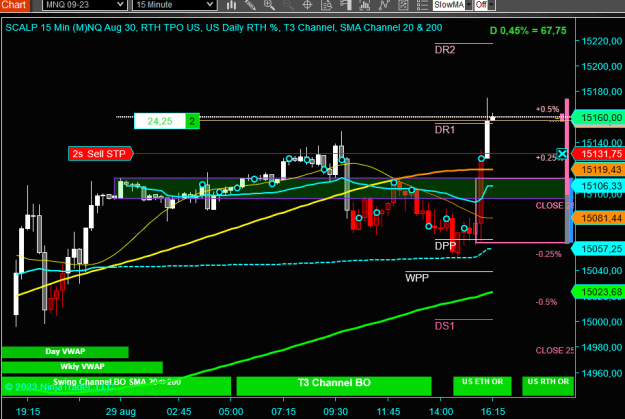Click the zoom in magnifier icon

point(269,5)
